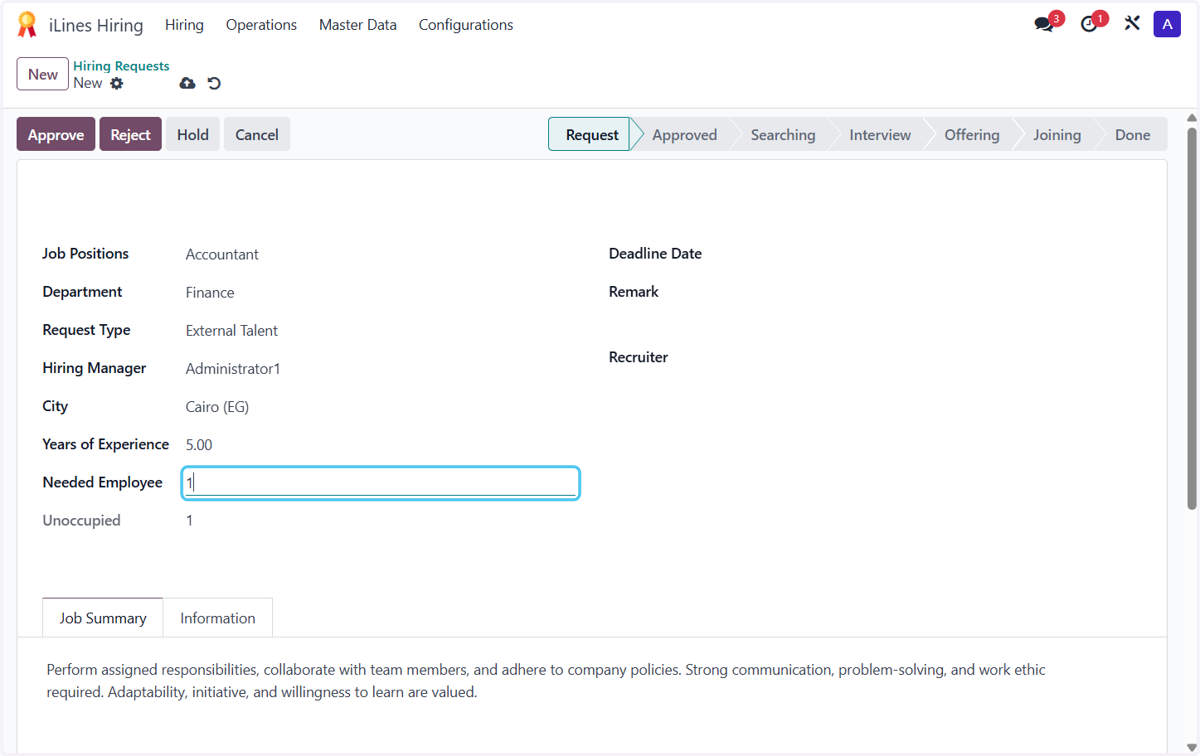1200x756 pixels.
Task: Select the Joining status stage
Action: click(x=1057, y=135)
